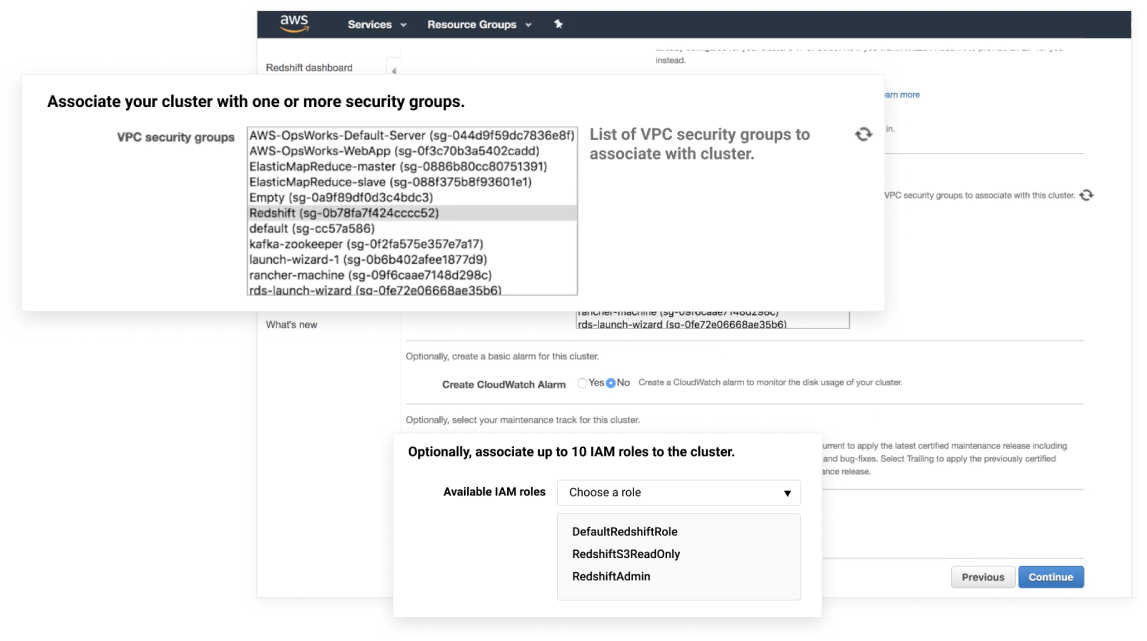Refresh the VPC security groups list in popup
The width and height of the screenshot is (1147, 641).
(863, 134)
